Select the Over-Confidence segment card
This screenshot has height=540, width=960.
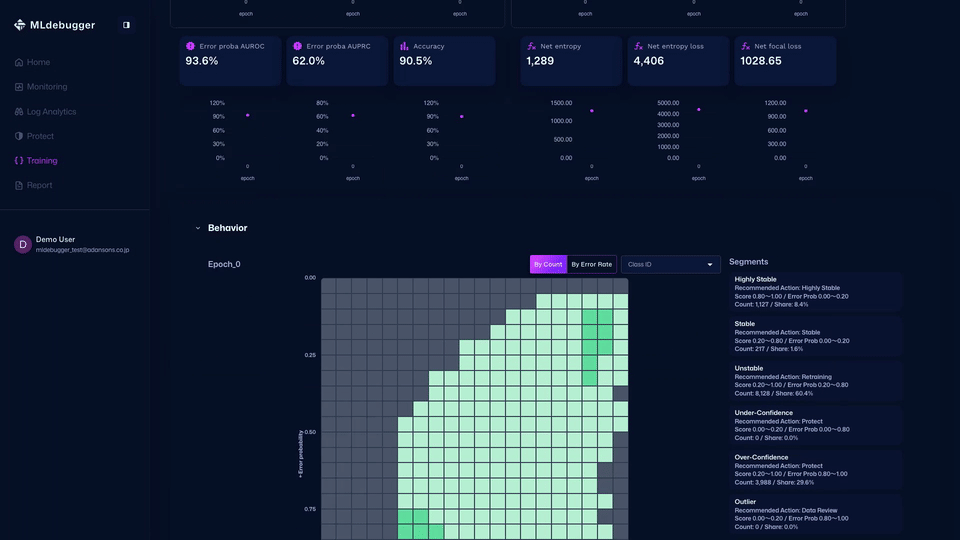coord(816,470)
